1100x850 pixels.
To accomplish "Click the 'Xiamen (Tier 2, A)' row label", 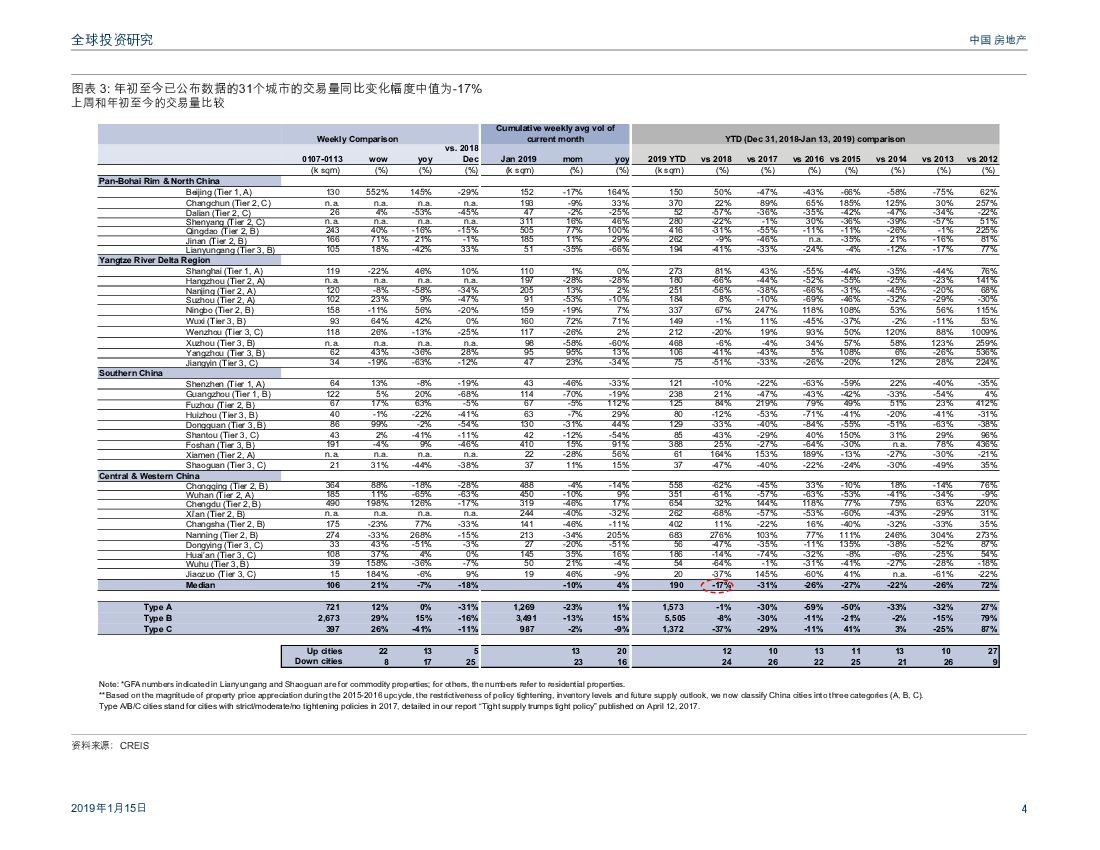I will coord(220,455).
